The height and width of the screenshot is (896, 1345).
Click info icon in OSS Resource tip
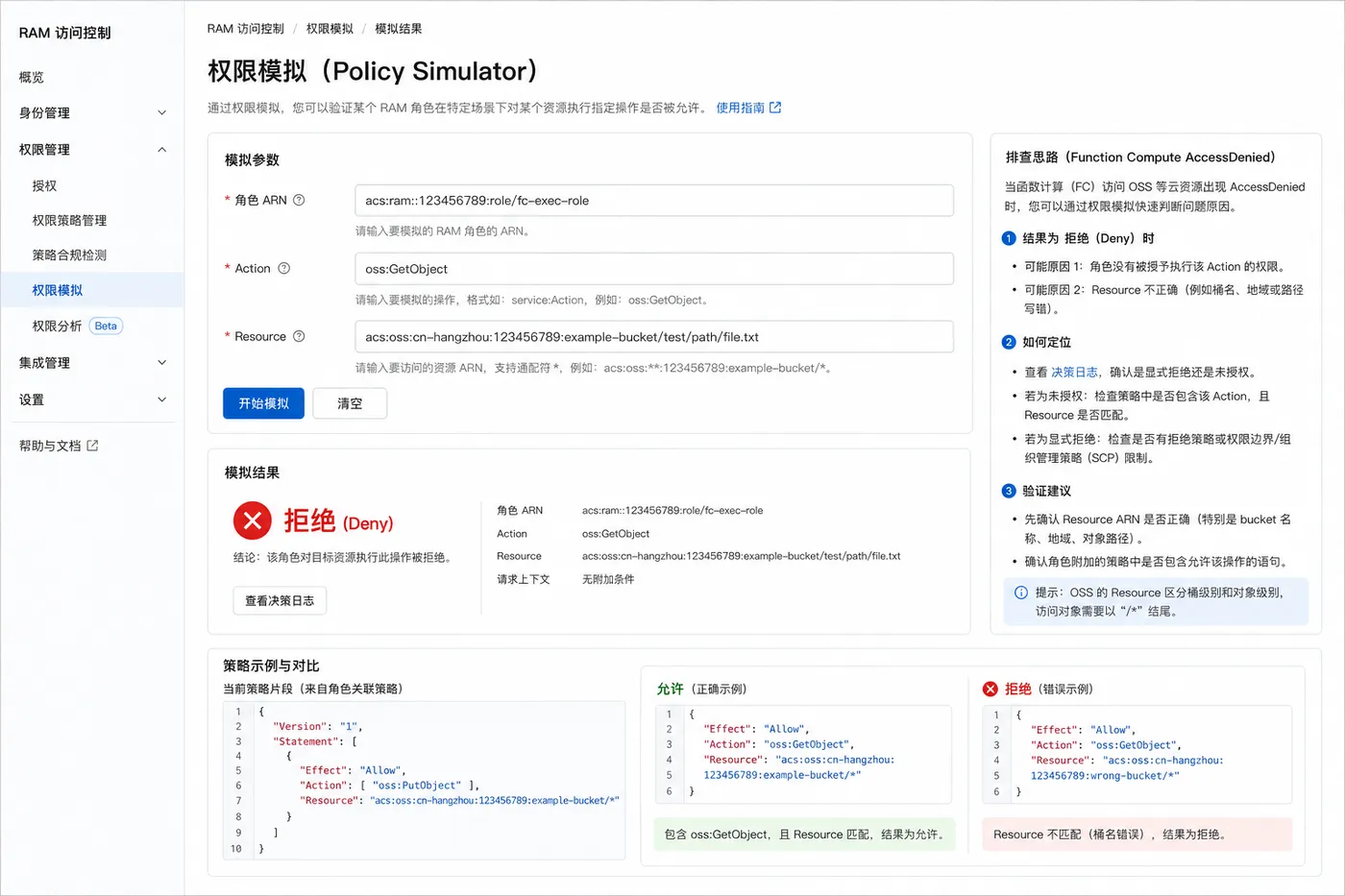(1020, 593)
